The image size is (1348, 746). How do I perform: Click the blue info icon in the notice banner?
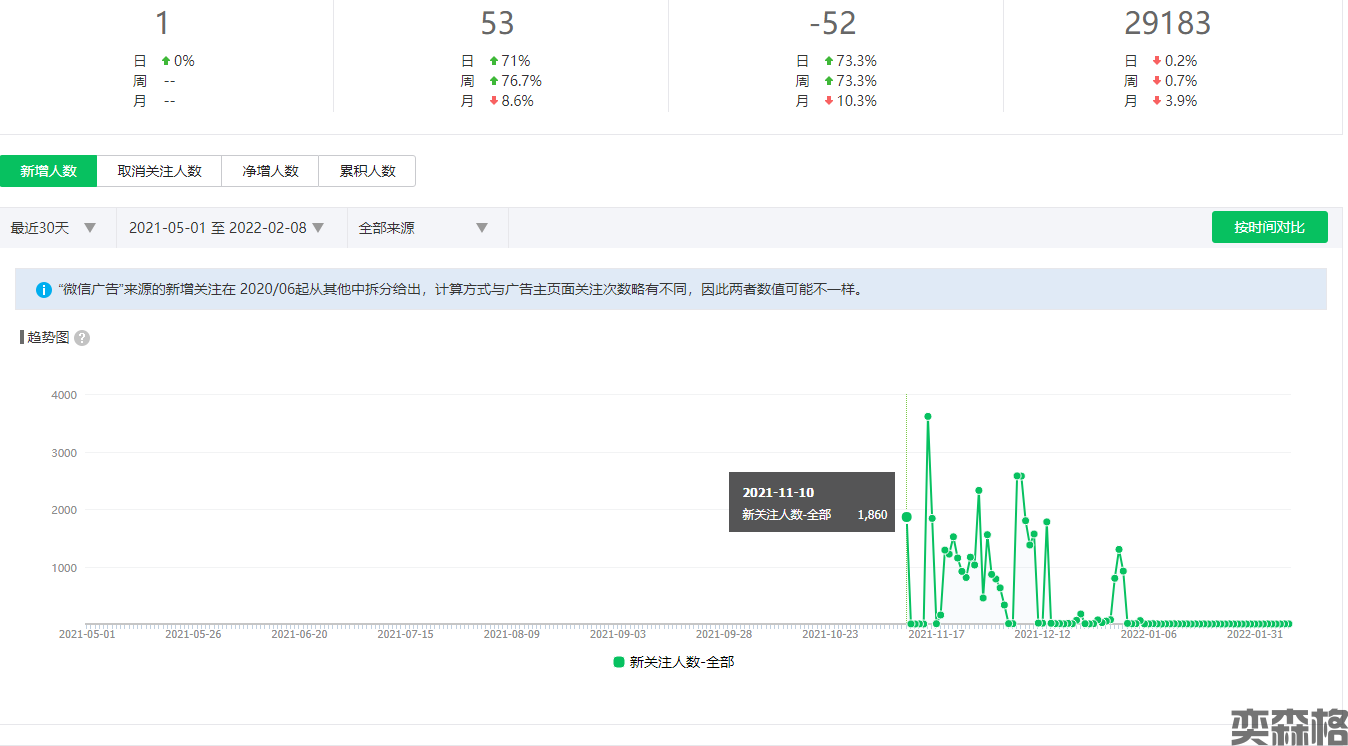(x=44, y=290)
